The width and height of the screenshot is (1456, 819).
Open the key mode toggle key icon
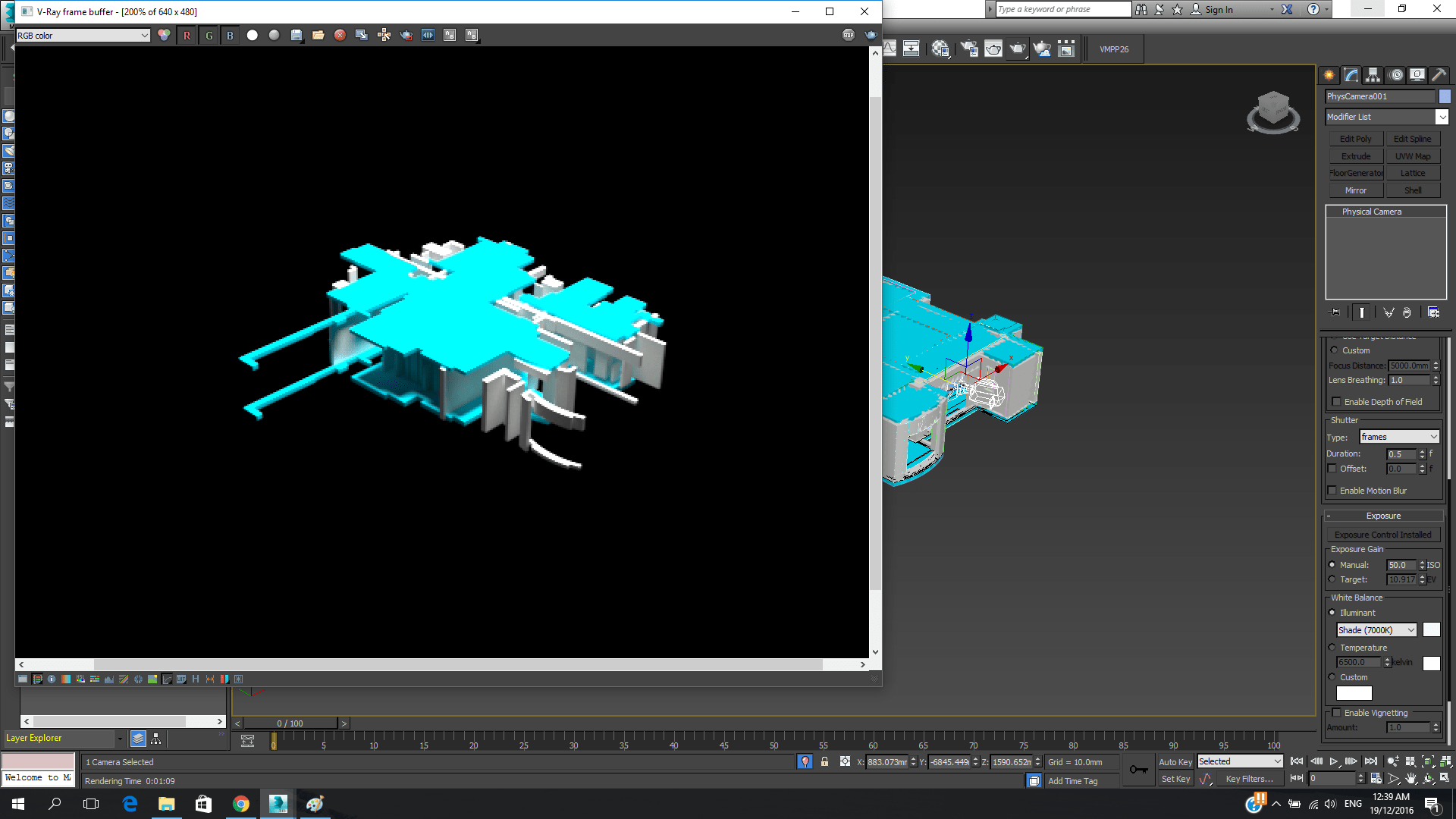pos(1138,770)
